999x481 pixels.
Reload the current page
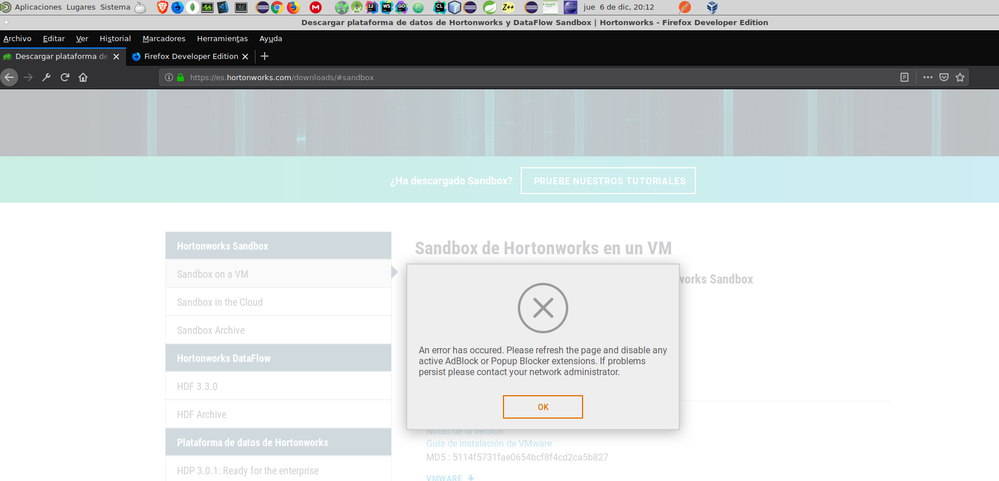64,77
